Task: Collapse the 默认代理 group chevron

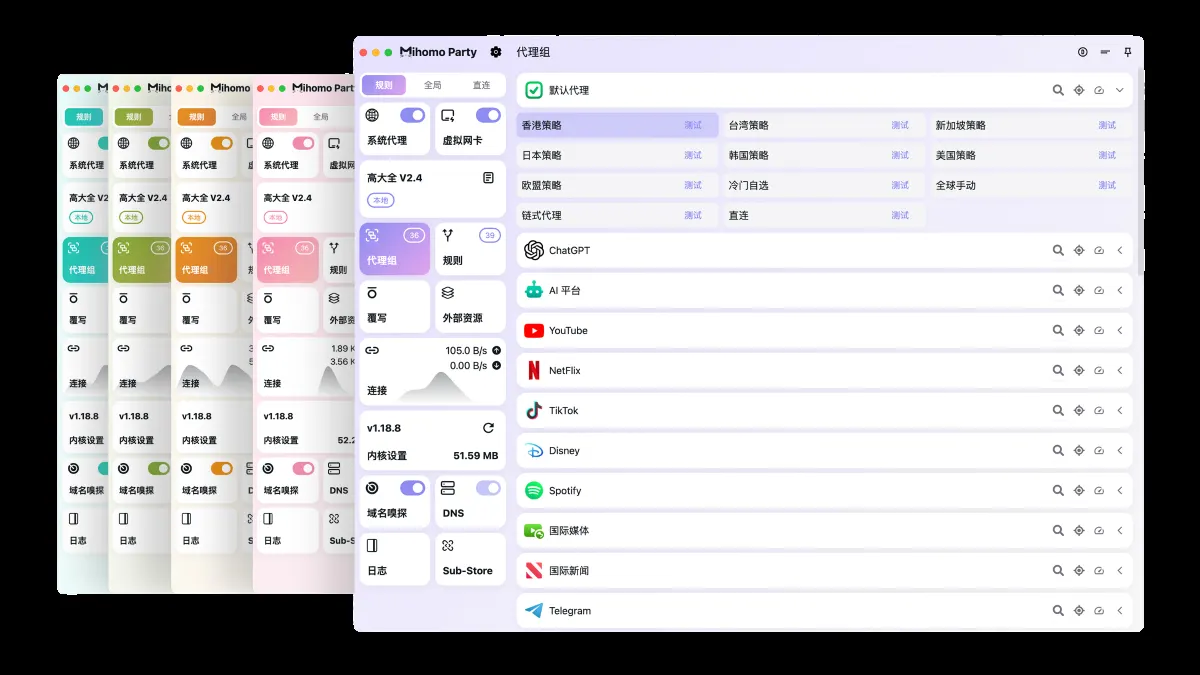Action: (1120, 90)
